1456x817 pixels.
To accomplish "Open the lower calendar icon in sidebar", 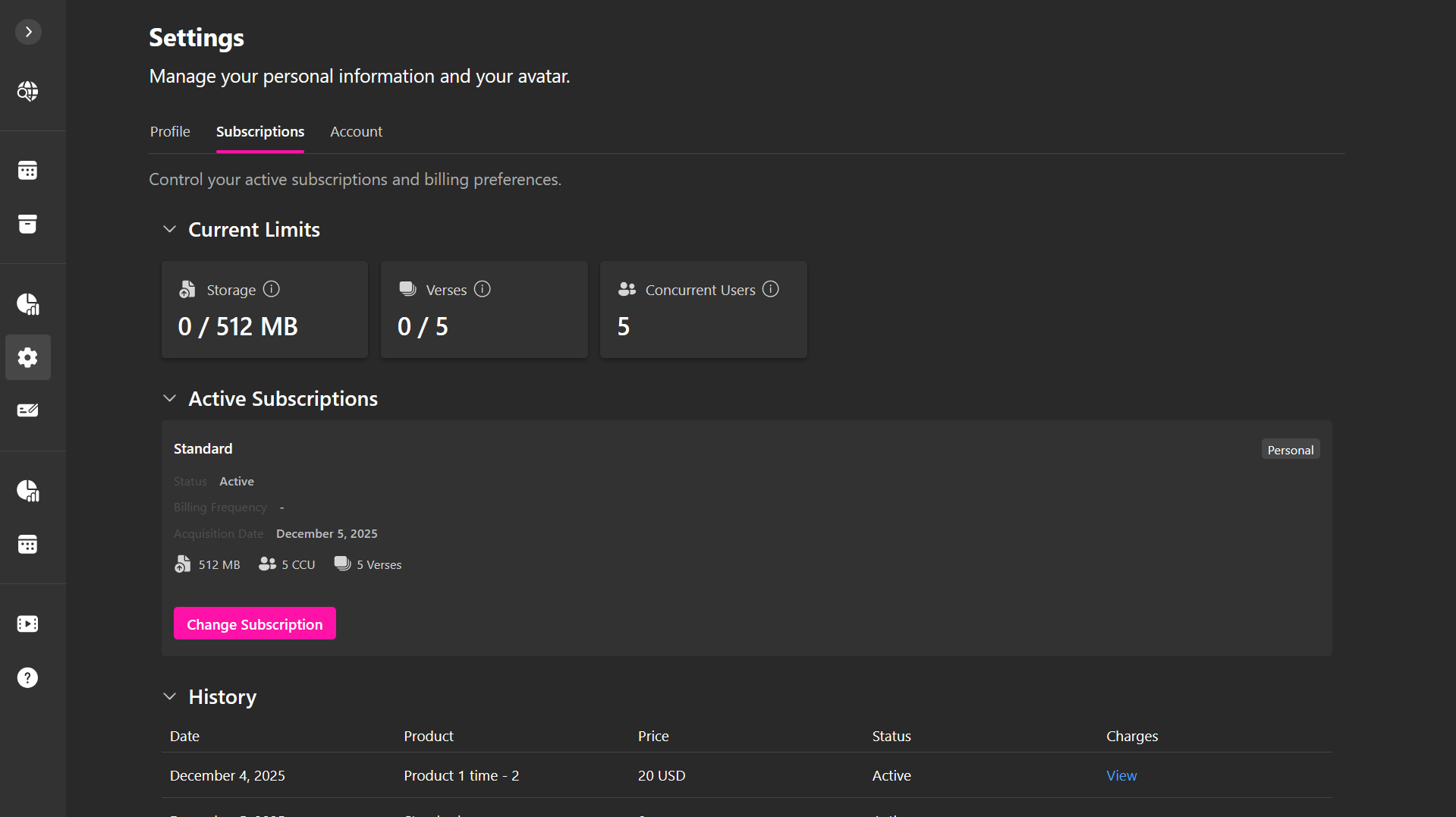I will click(x=27, y=545).
